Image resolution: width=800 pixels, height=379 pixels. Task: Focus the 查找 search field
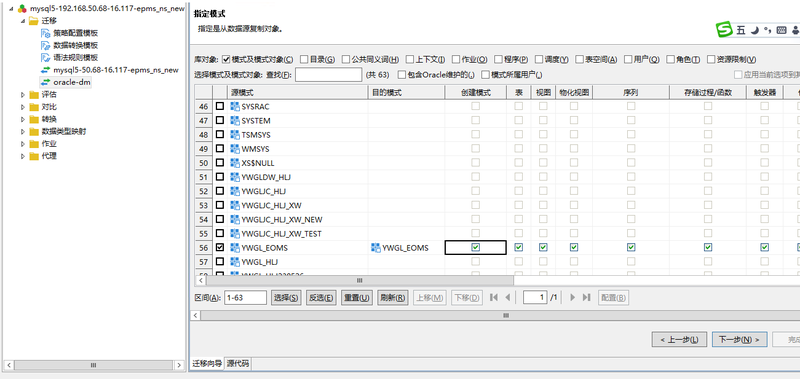click(x=329, y=75)
